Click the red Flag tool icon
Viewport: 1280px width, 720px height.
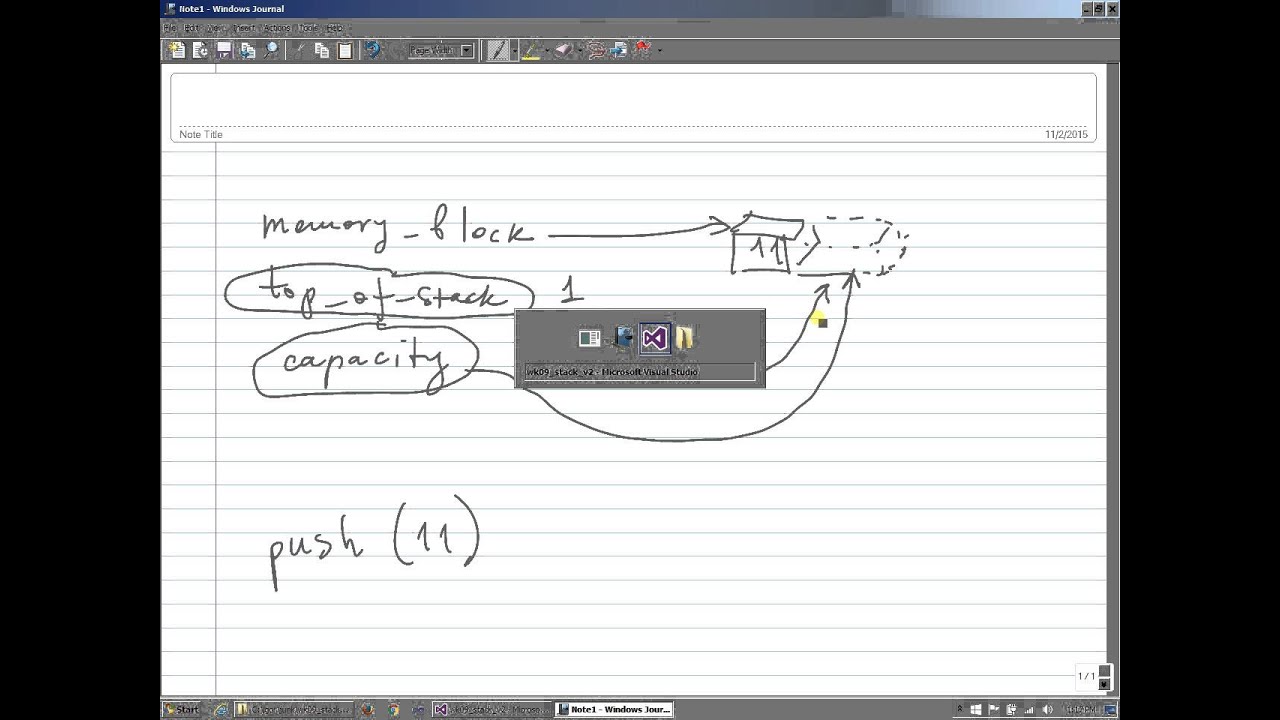643,48
